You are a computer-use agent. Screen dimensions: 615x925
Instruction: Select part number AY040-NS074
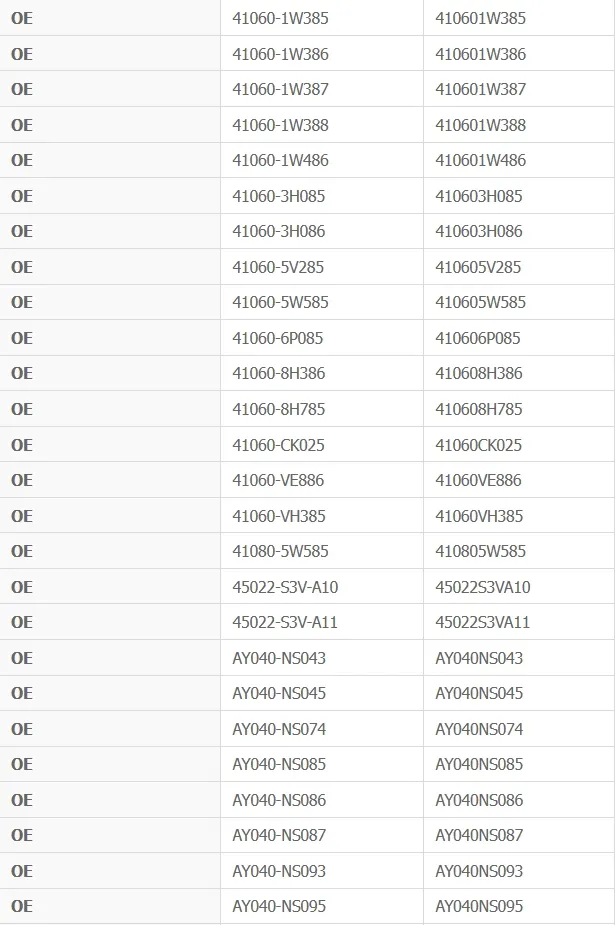point(279,729)
